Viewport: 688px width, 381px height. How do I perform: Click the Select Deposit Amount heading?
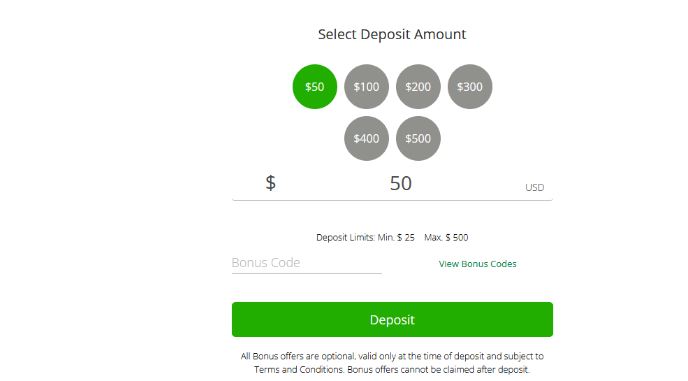[x=392, y=34]
